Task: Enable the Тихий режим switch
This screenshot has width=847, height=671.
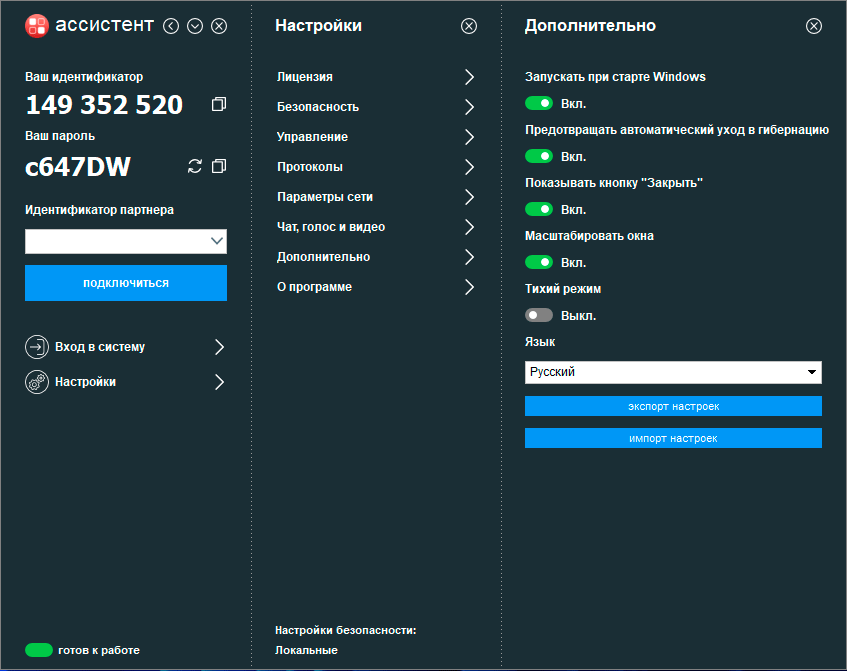Action: (x=539, y=316)
